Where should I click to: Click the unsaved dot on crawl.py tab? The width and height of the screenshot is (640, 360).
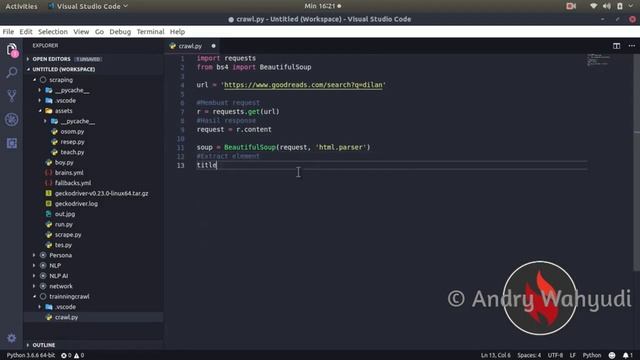coord(213,46)
